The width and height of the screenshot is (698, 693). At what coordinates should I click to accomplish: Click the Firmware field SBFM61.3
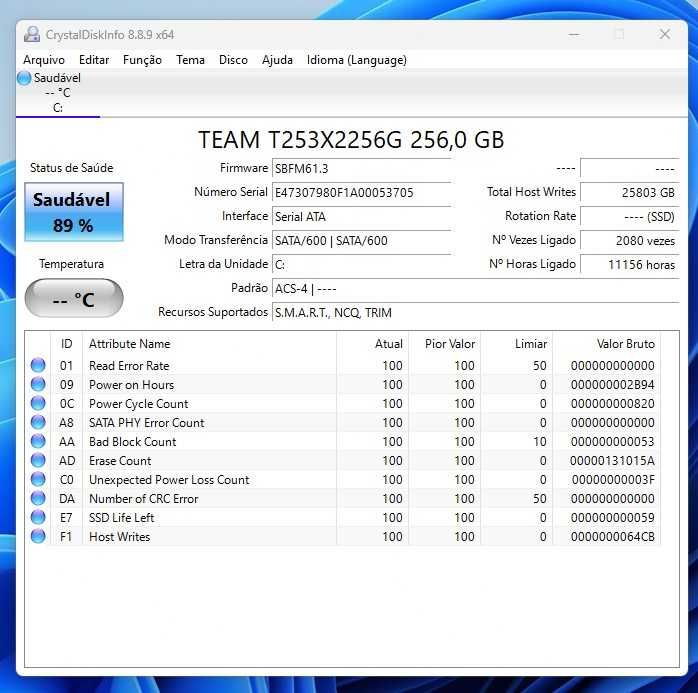click(361, 169)
